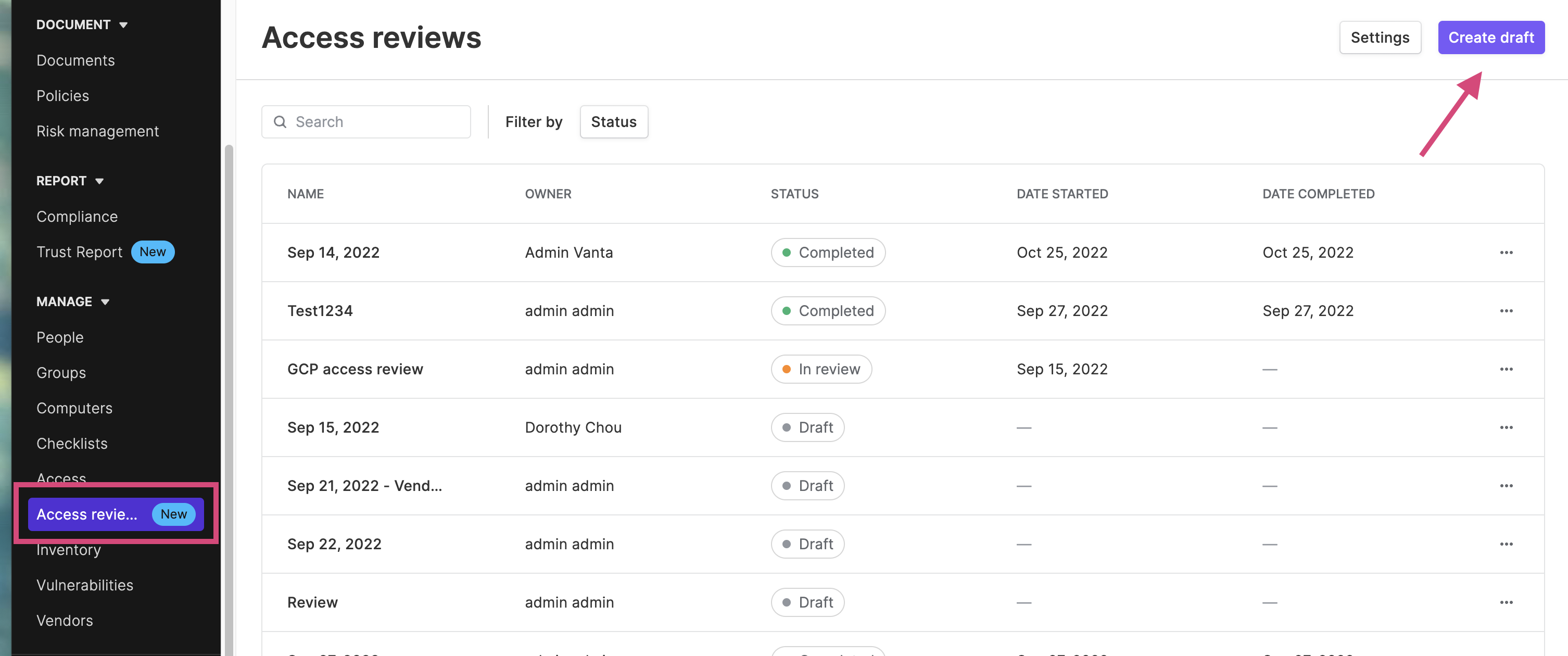
Task: Open more options for Test1234 review
Action: coord(1506,311)
